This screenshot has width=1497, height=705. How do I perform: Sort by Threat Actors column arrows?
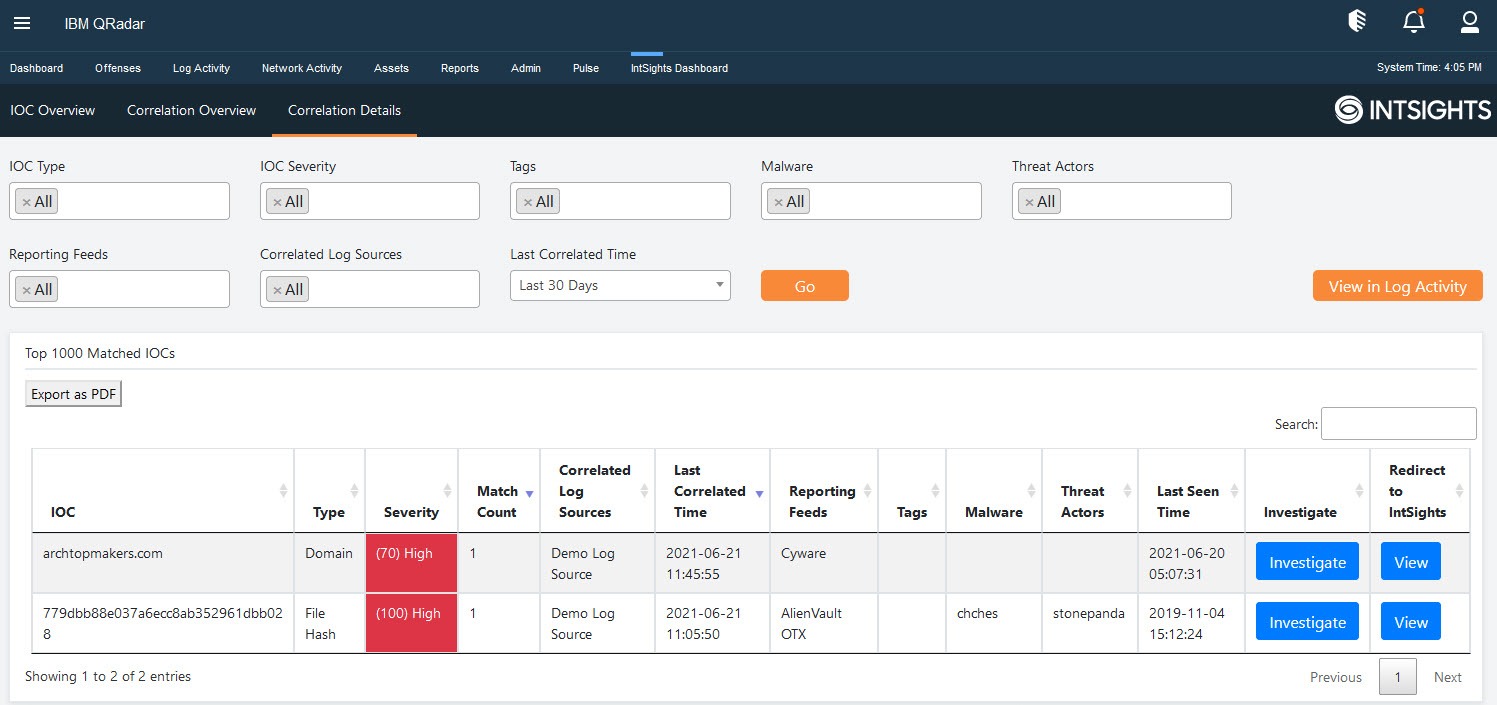(x=1127, y=491)
